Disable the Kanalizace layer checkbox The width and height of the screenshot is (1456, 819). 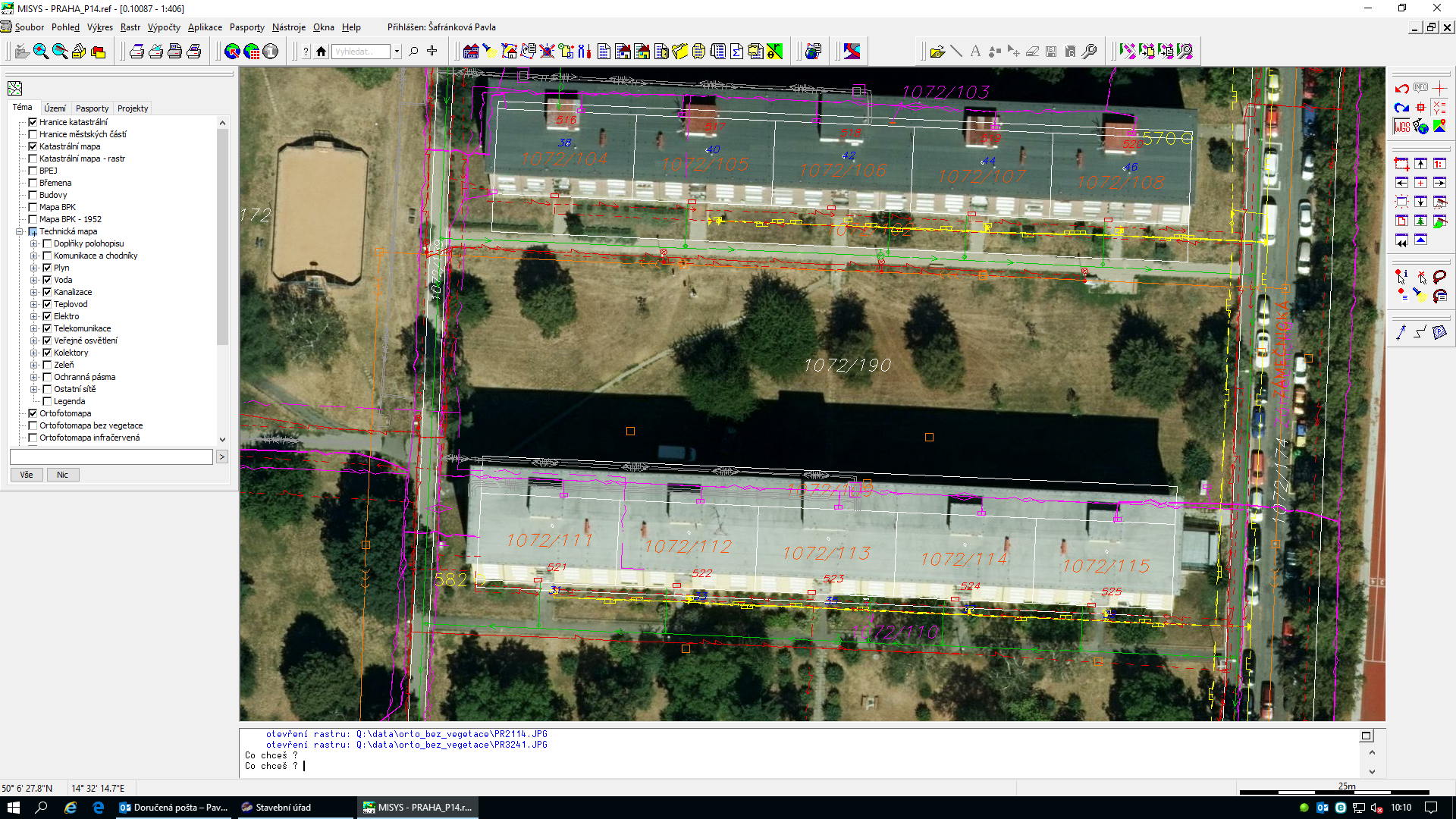click(x=47, y=292)
